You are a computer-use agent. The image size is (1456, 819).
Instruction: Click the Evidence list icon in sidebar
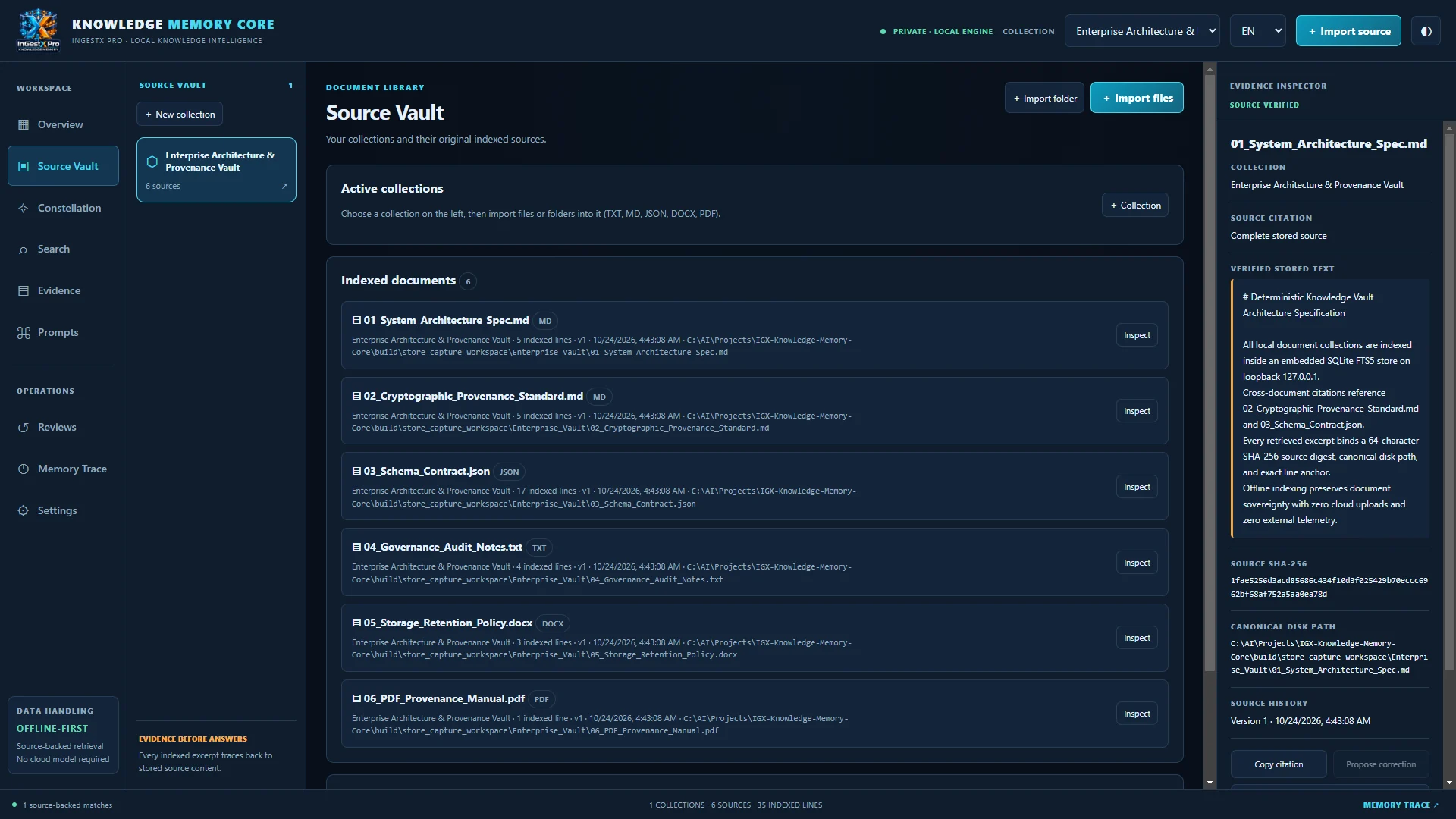(x=24, y=290)
